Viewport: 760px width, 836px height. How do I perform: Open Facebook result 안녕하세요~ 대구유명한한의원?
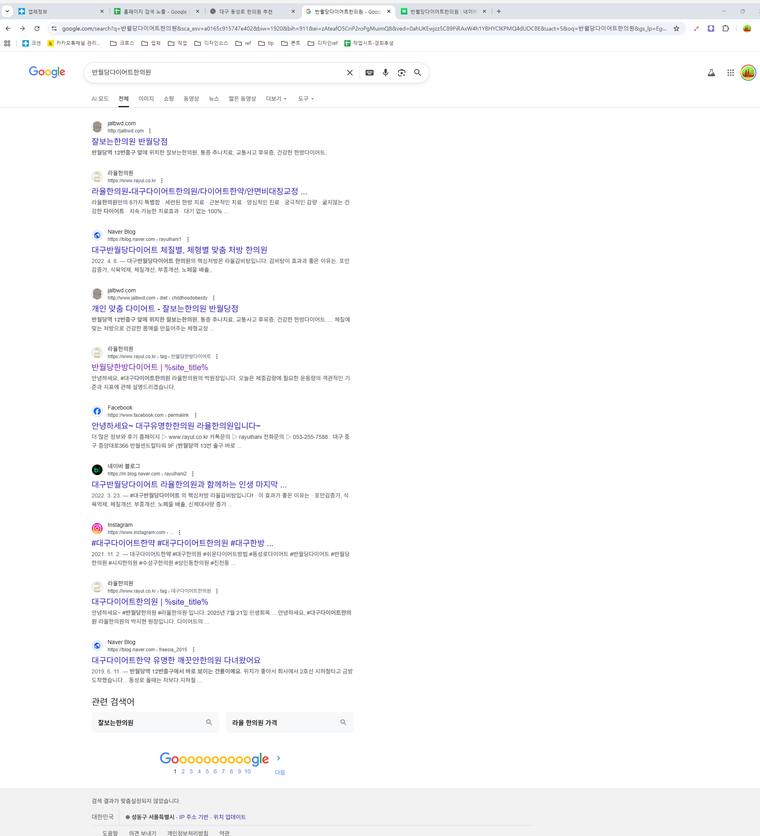(176, 425)
